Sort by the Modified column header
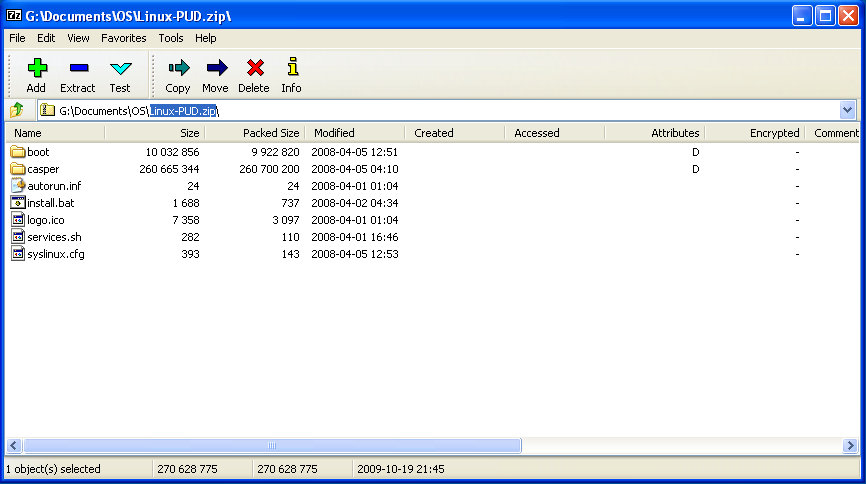866x484 pixels. [355, 133]
